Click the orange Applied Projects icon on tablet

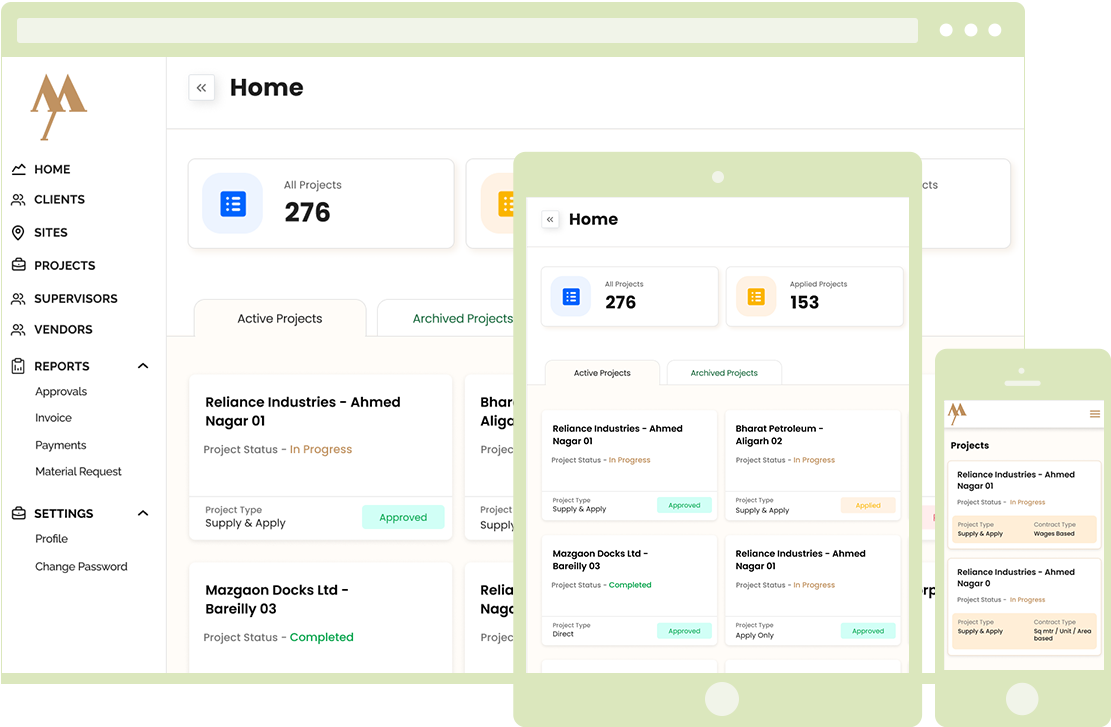click(x=756, y=297)
